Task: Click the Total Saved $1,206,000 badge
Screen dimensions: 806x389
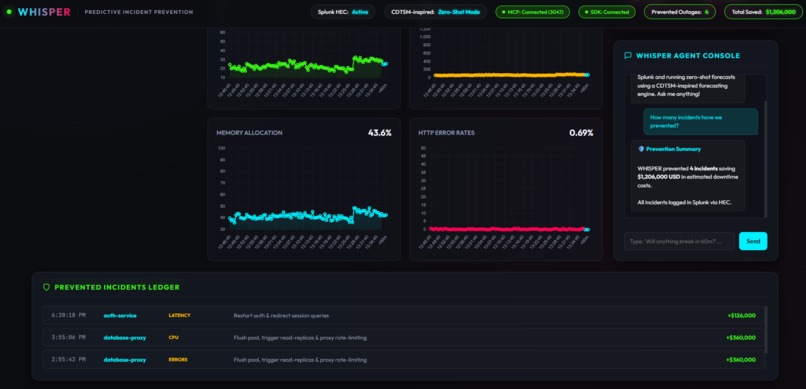Action: click(x=762, y=12)
